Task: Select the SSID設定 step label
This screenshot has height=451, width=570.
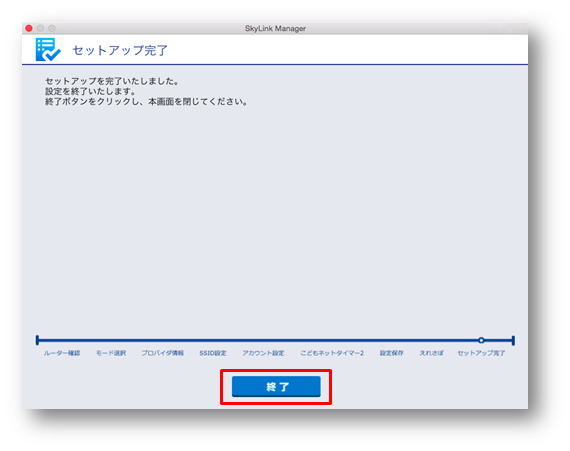Action: coord(213,353)
